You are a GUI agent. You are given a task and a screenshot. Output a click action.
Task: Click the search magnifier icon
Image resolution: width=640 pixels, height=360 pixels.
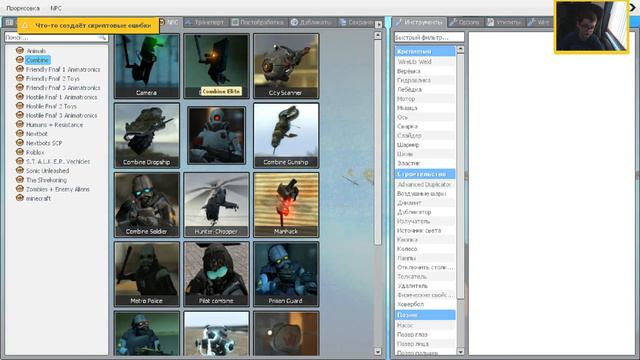(102, 38)
